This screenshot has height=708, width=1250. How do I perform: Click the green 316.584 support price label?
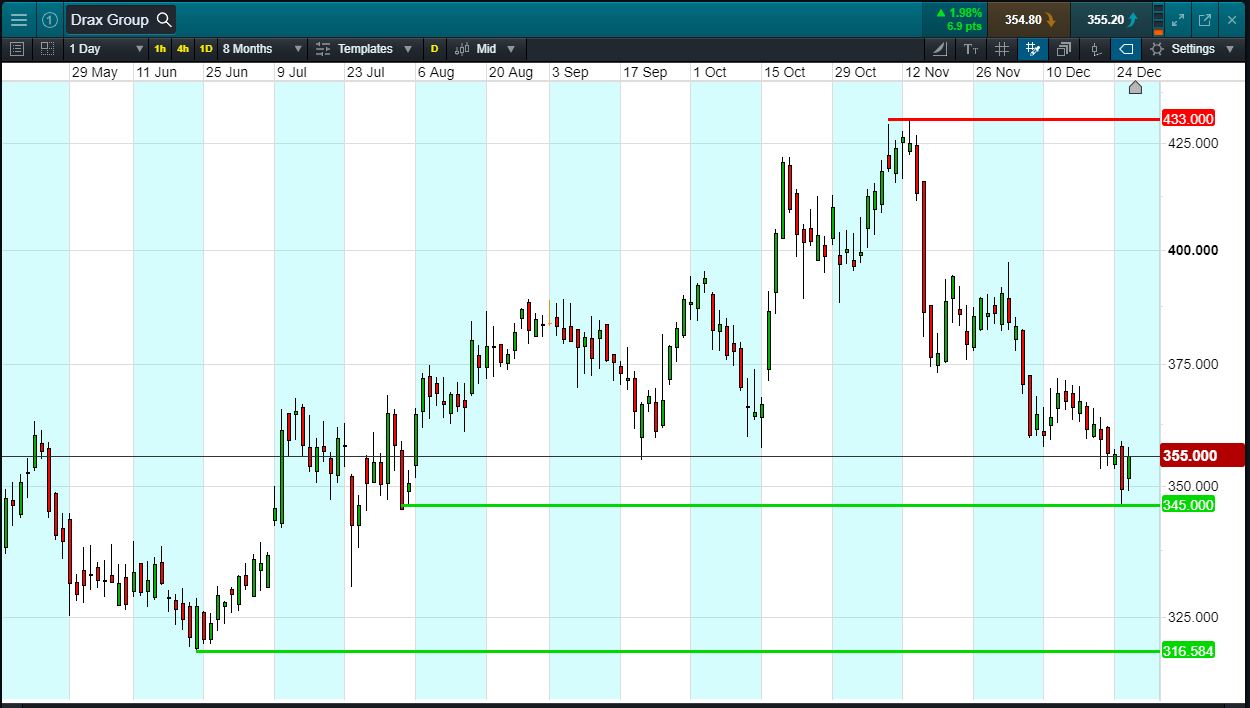click(x=1189, y=651)
